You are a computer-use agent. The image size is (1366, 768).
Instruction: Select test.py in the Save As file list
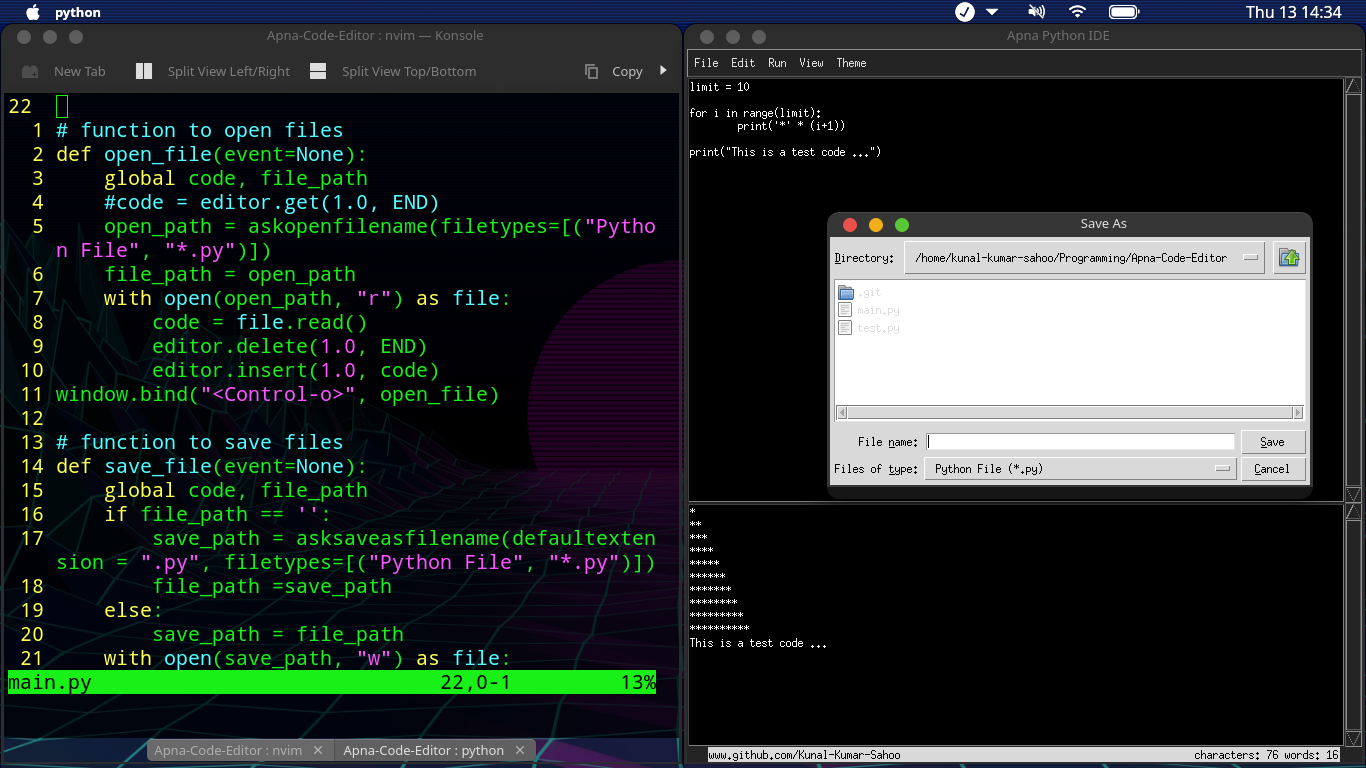click(x=868, y=328)
